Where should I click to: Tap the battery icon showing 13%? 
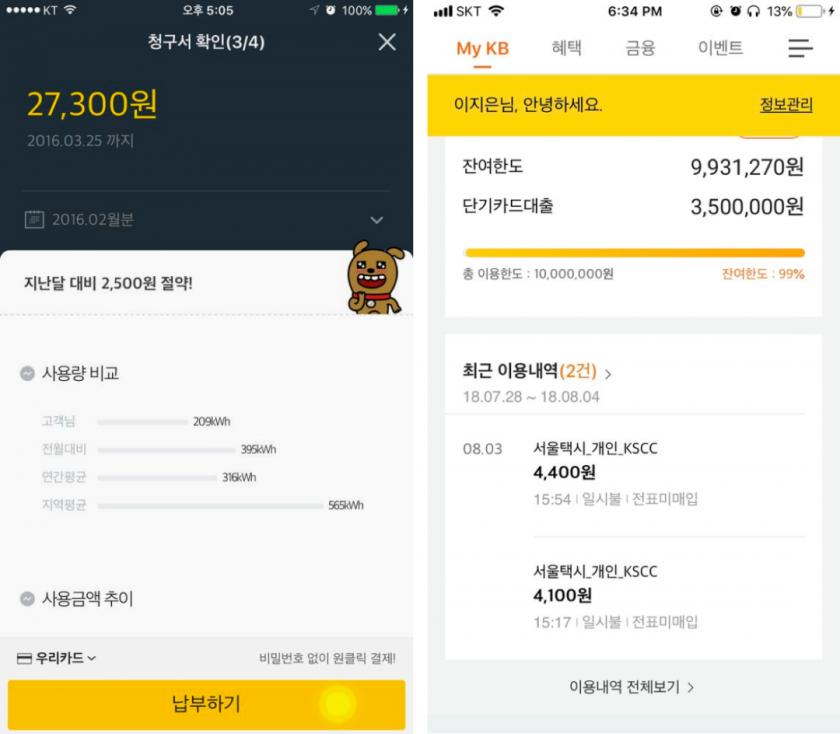point(809,11)
